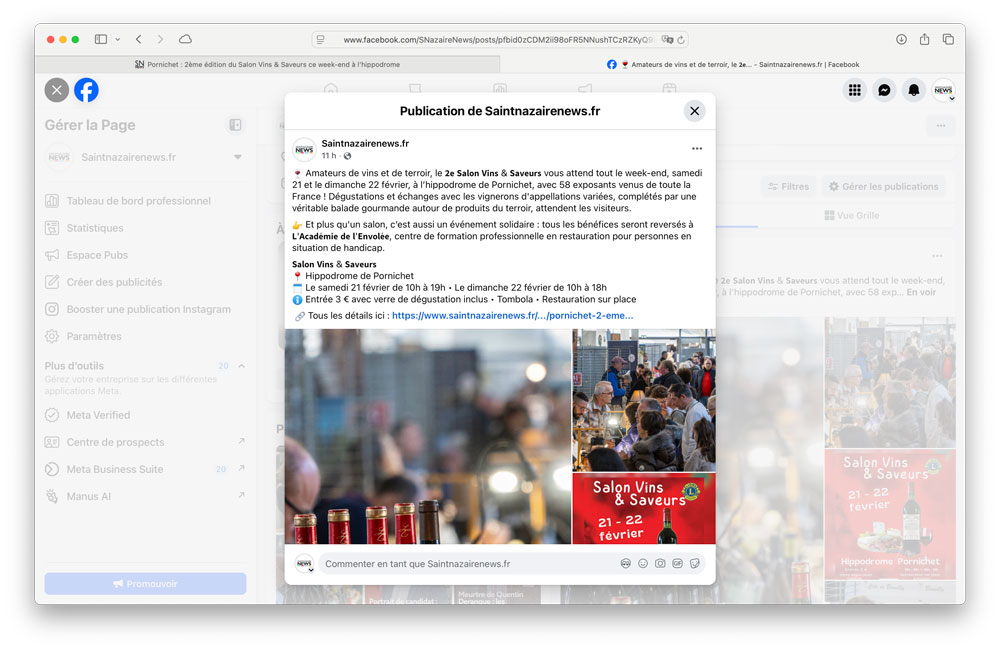Open the Facebook apps grid menu
Screen dimensions: 1000x650
click(x=854, y=90)
